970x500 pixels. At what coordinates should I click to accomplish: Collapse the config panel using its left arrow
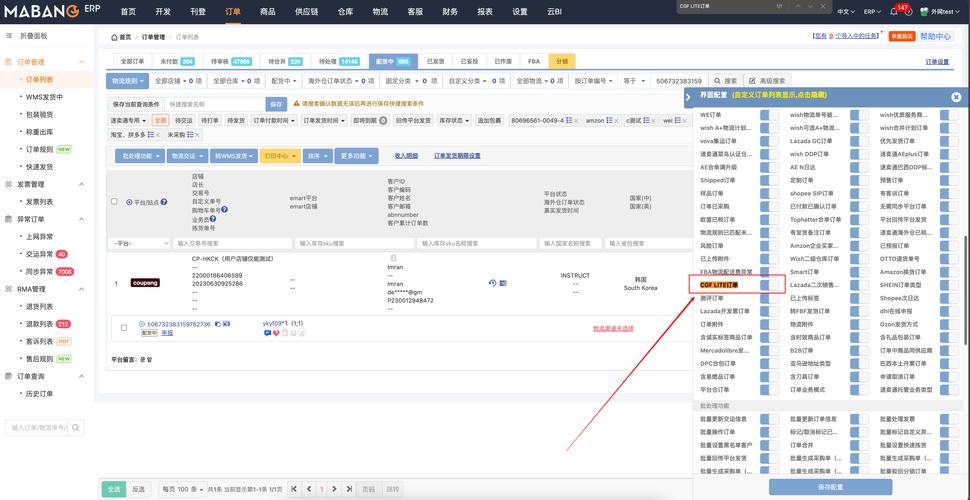[x=688, y=97]
